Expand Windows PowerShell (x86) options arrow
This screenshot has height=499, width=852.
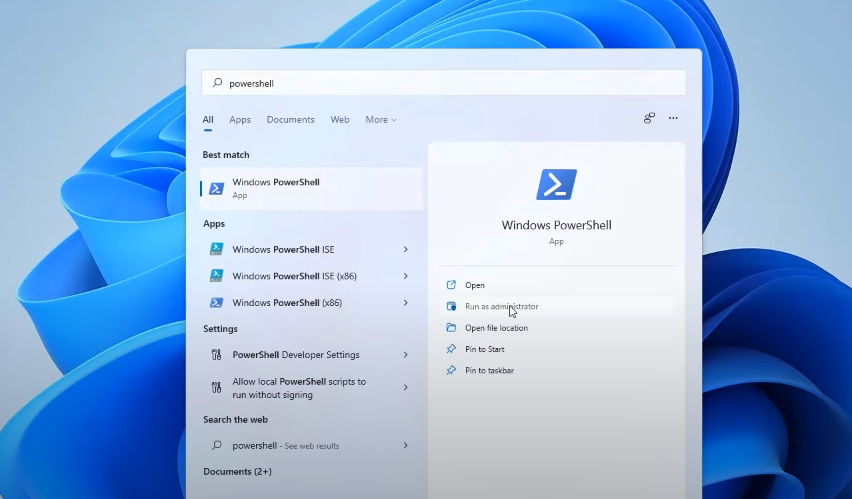tap(405, 302)
